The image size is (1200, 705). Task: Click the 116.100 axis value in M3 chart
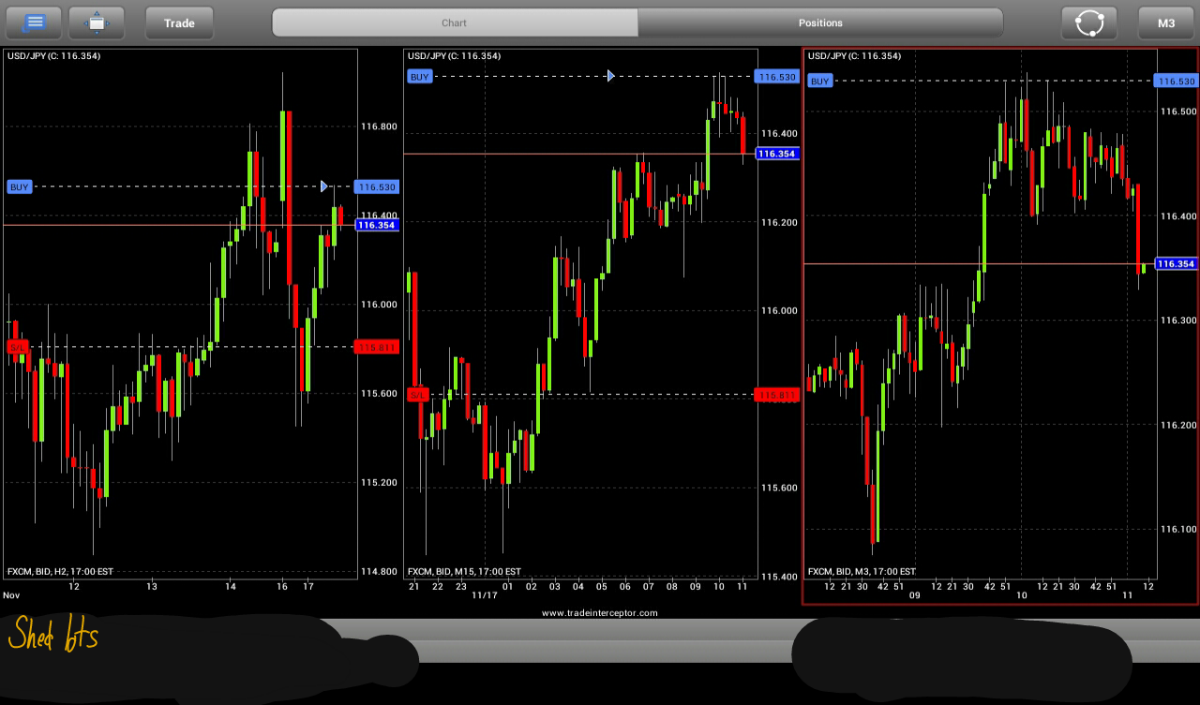click(1178, 529)
